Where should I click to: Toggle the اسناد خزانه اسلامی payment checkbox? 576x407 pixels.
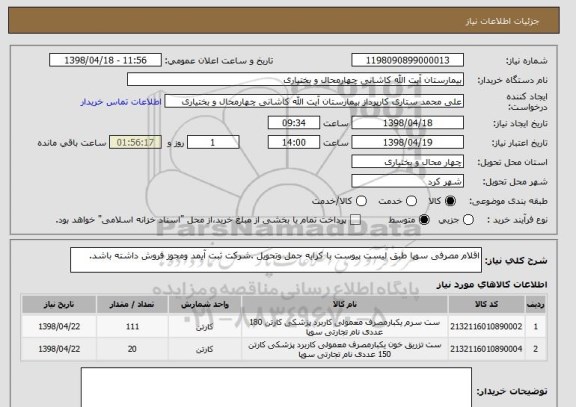tap(355, 220)
